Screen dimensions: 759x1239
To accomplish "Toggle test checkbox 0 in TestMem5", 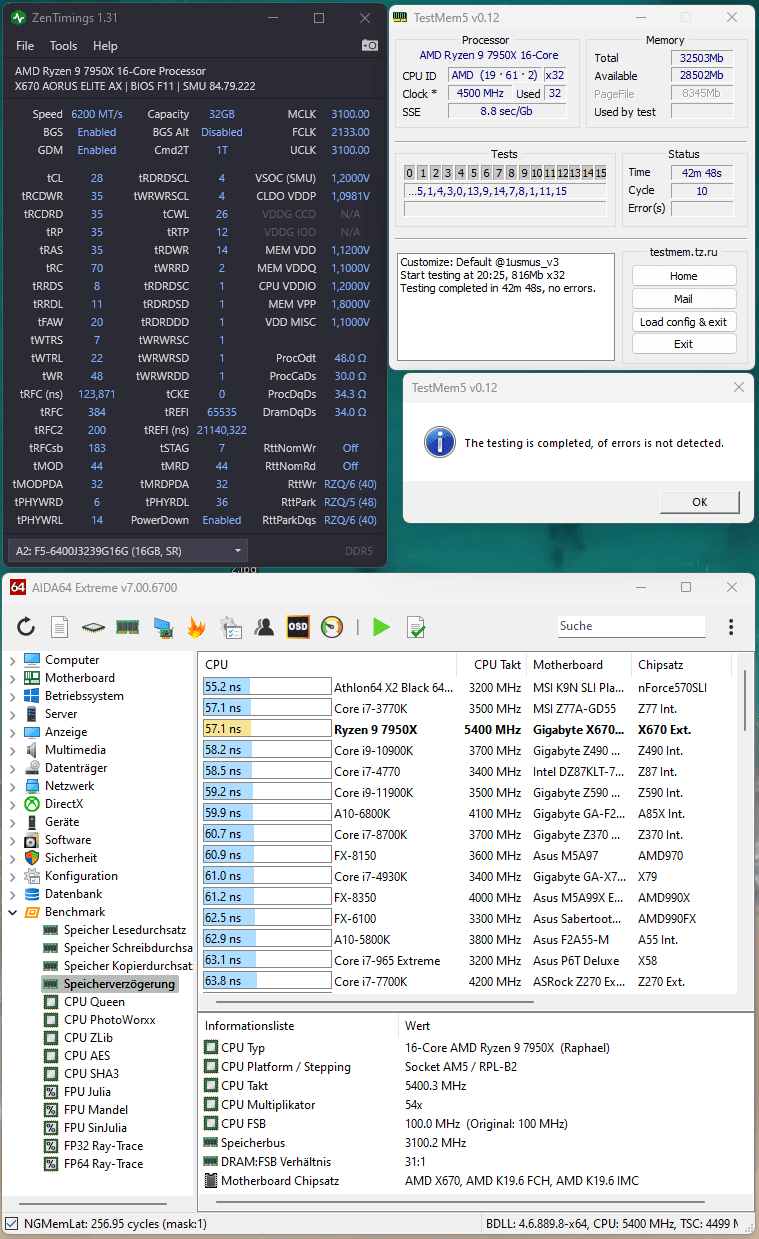I will pyautogui.click(x=411, y=173).
